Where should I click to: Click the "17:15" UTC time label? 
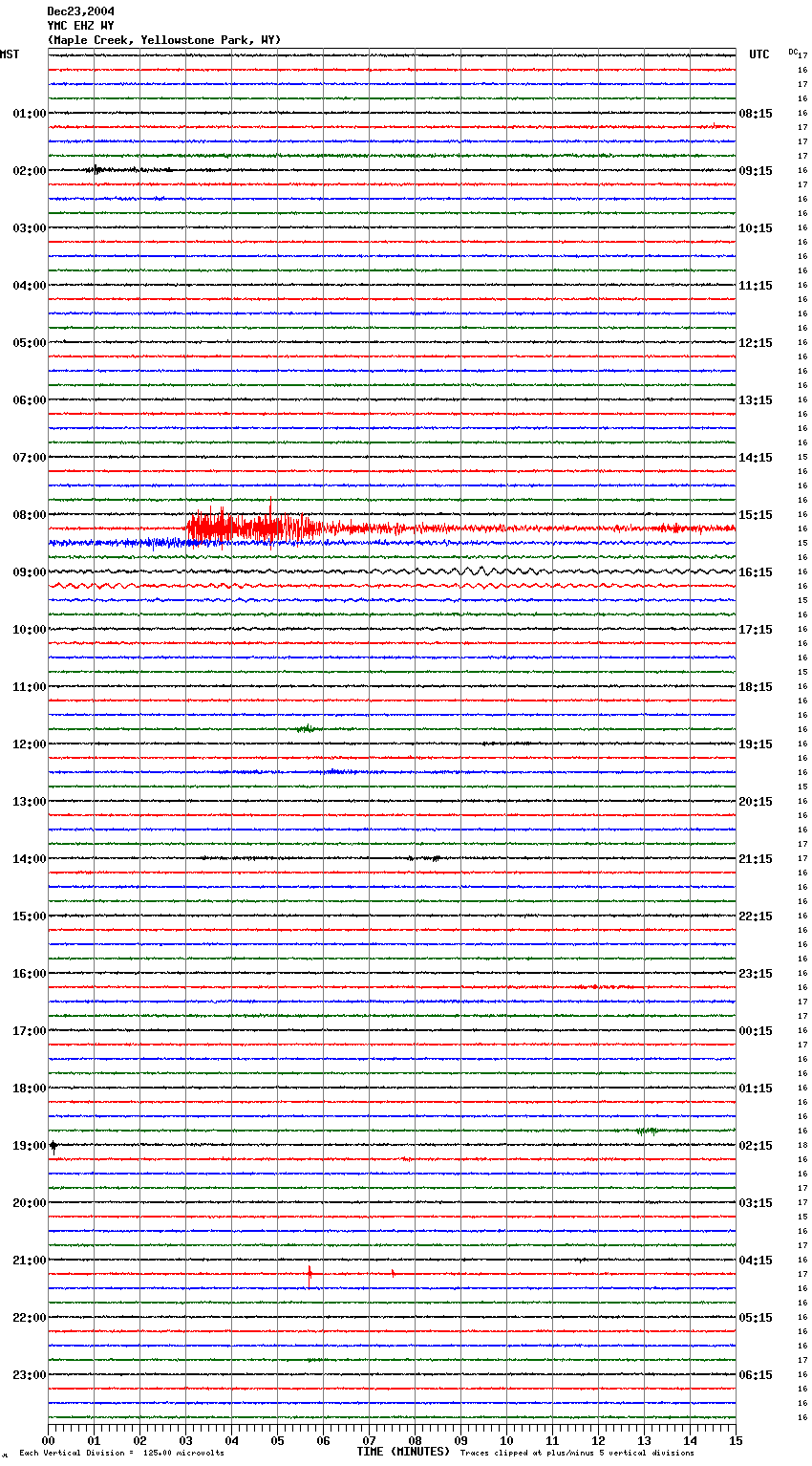[x=756, y=630]
